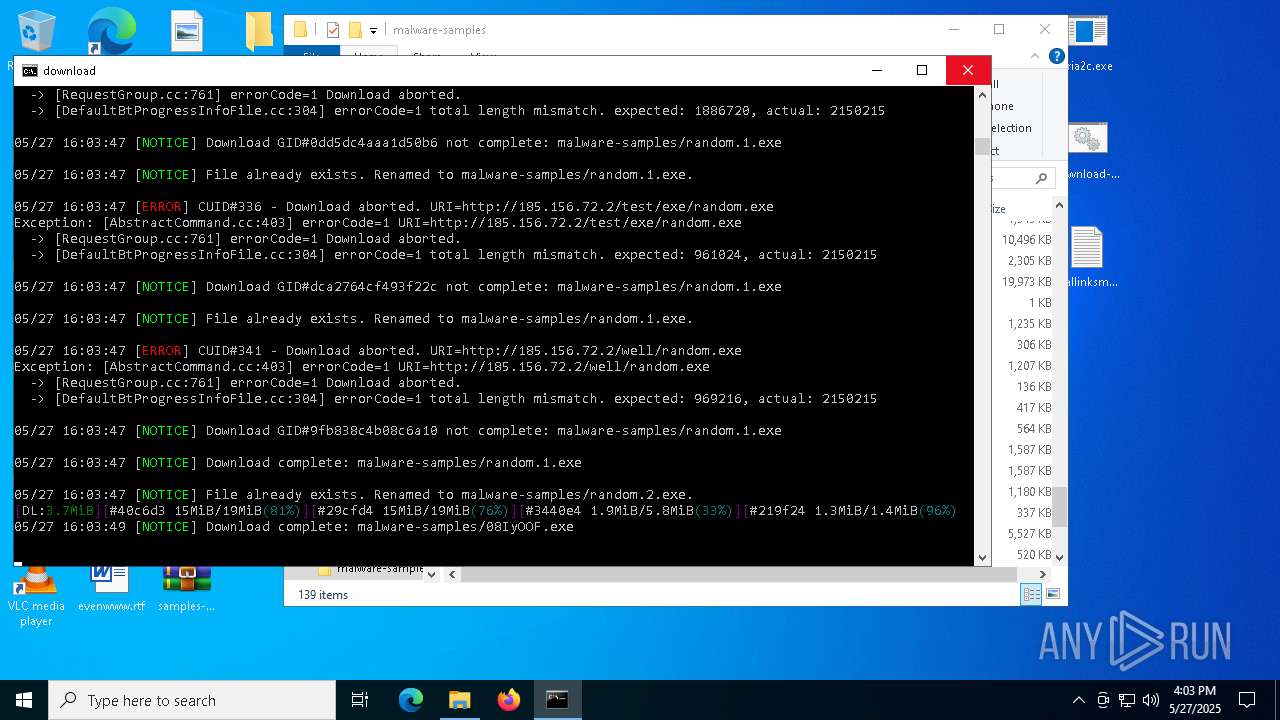Viewport: 1280px width, 720px height.
Task: Open the Windows Start menu
Action: pyautogui.click(x=24, y=700)
